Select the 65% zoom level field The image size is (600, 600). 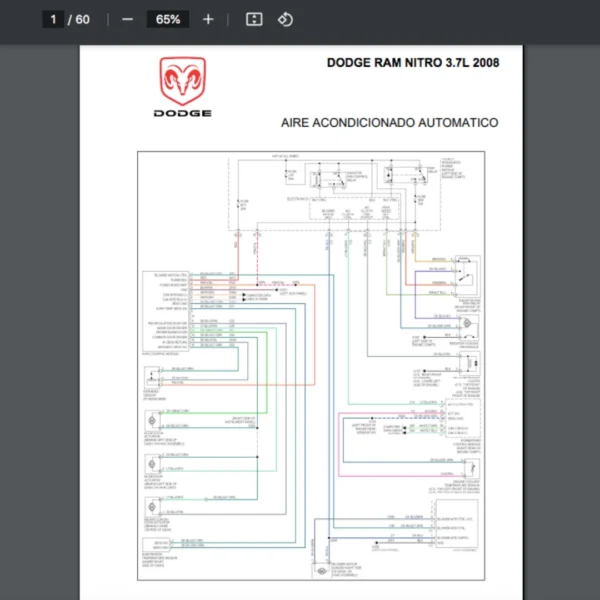pos(168,19)
